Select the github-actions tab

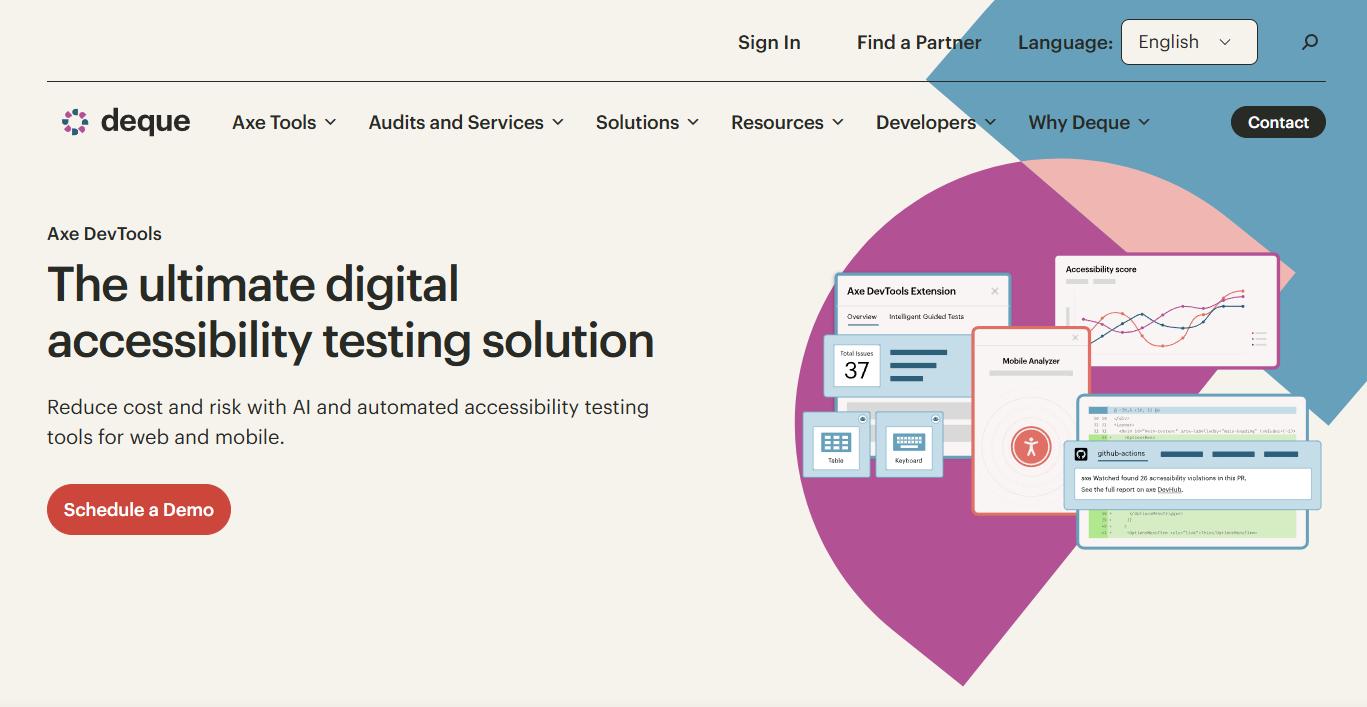coord(1121,454)
